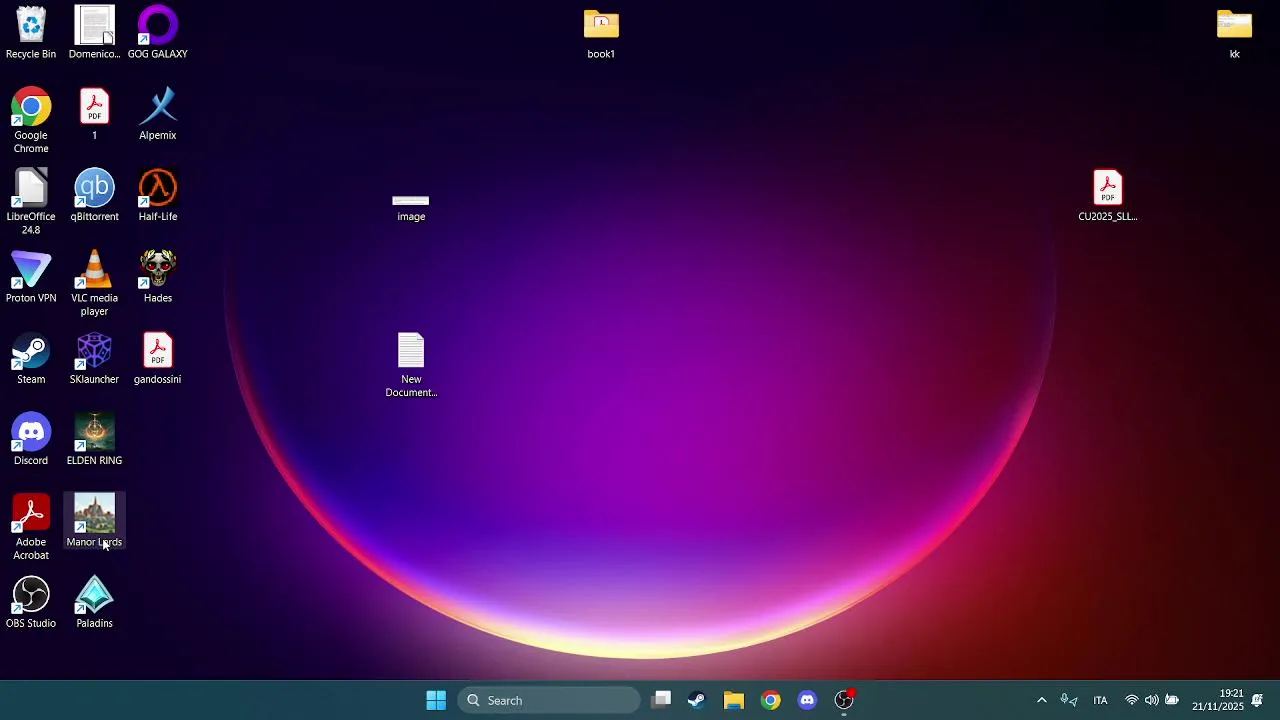The width and height of the screenshot is (1280, 720).
Task: Select the Domenico document icon on desktop
Action: click(x=94, y=33)
